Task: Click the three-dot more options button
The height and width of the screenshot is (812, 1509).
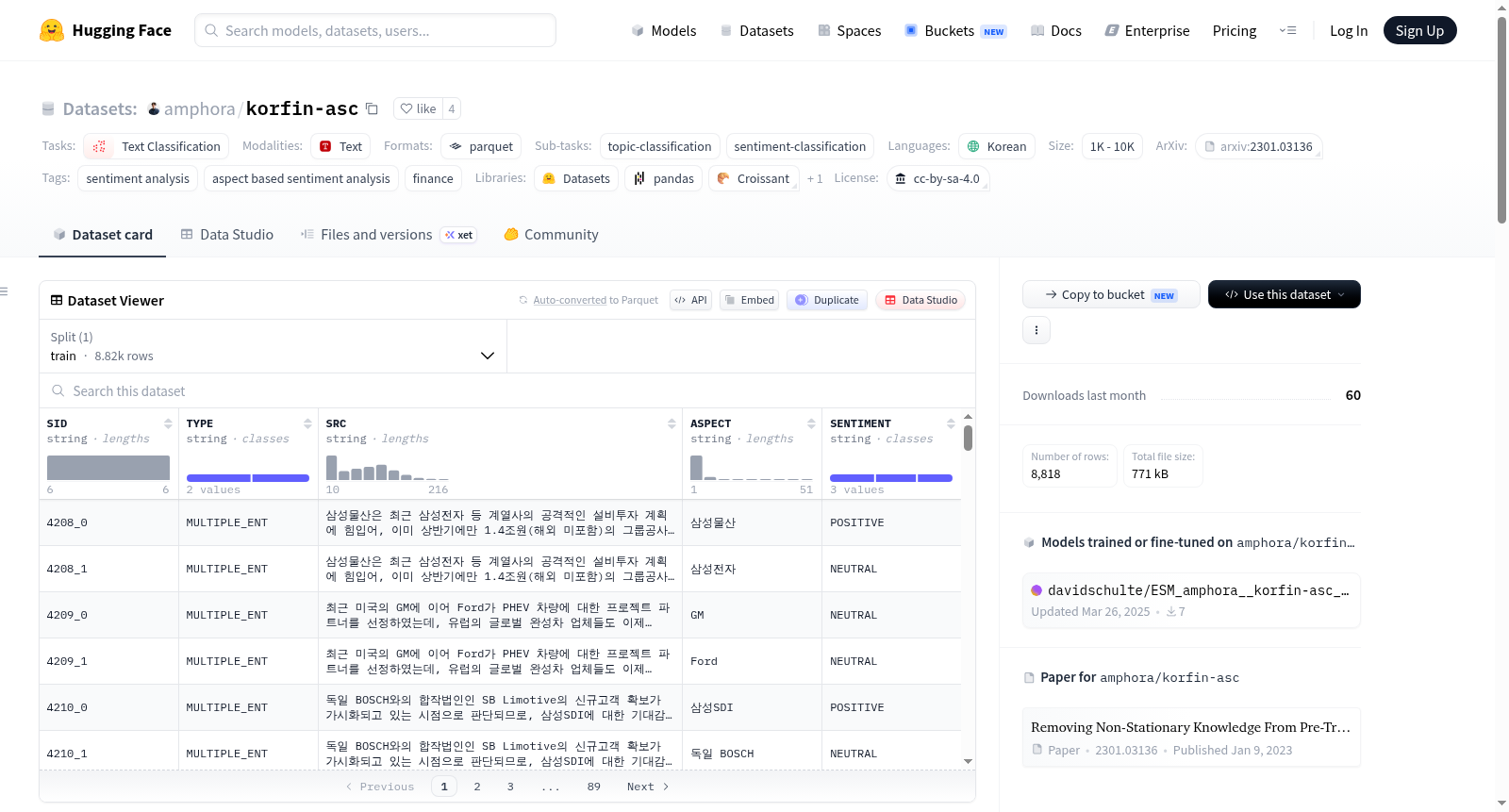Action: pos(1036,330)
